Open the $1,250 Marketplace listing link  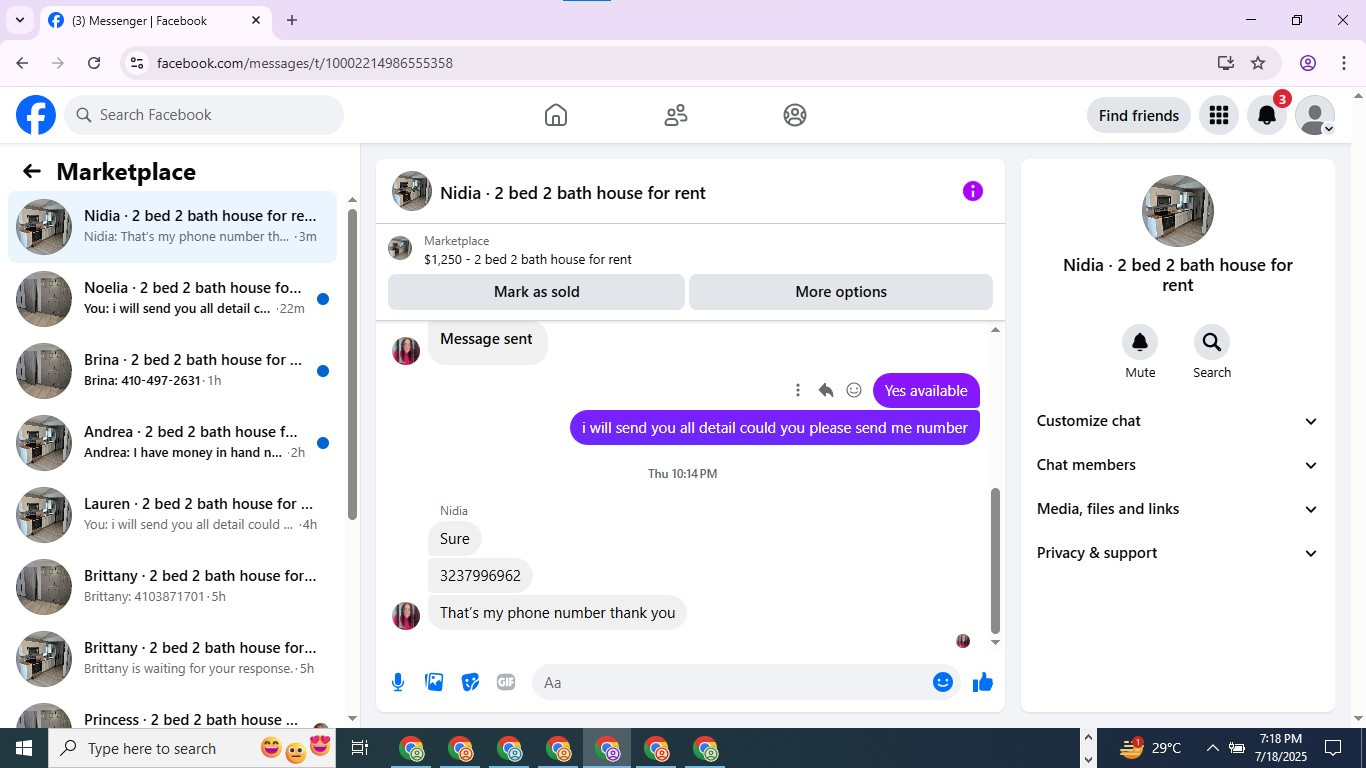(527, 259)
